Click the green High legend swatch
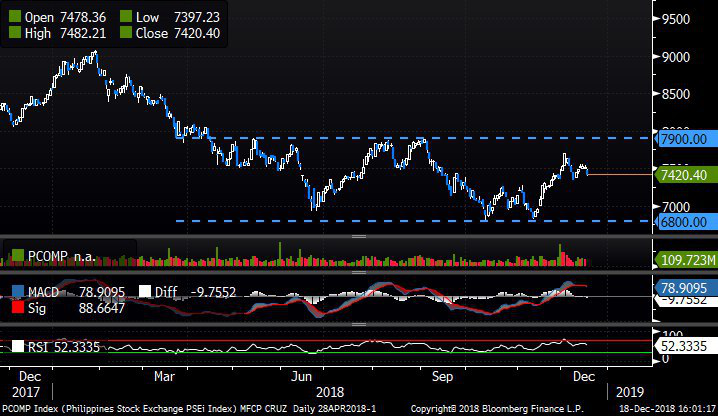Viewport: 718px width, 416px height. pyautogui.click(x=15, y=34)
